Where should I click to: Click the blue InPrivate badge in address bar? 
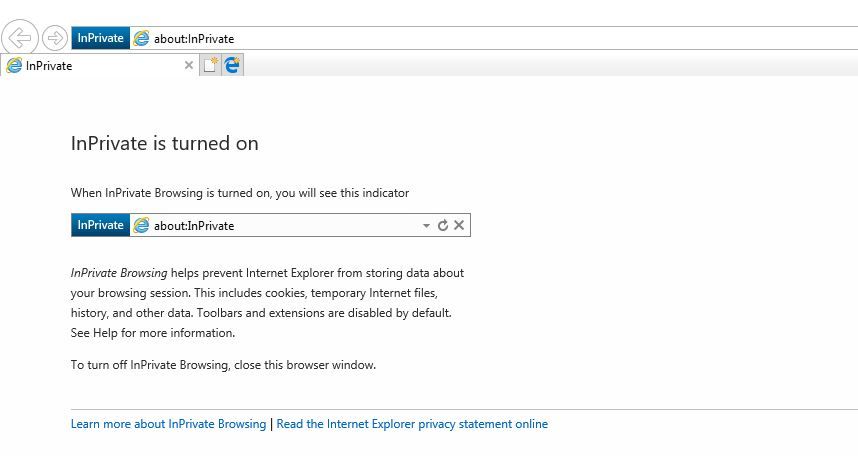pyautogui.click(x=100, y=39)
